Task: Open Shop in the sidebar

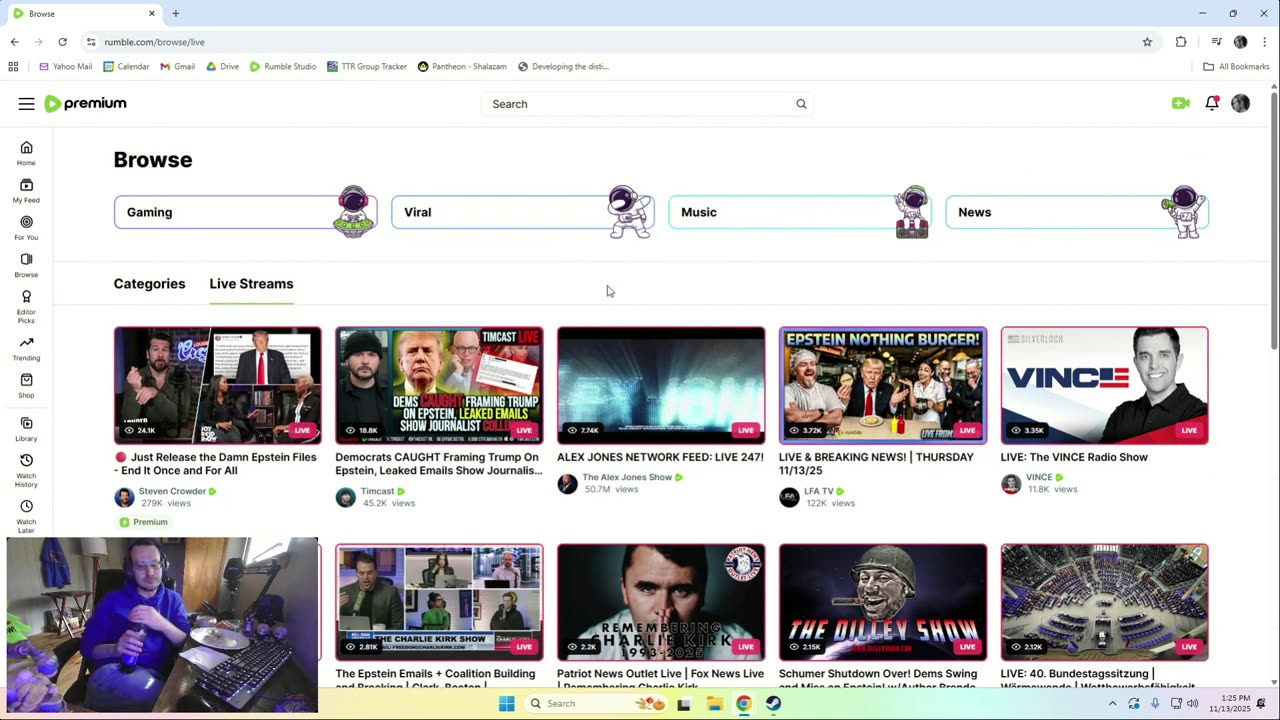Action: point(26,385)
